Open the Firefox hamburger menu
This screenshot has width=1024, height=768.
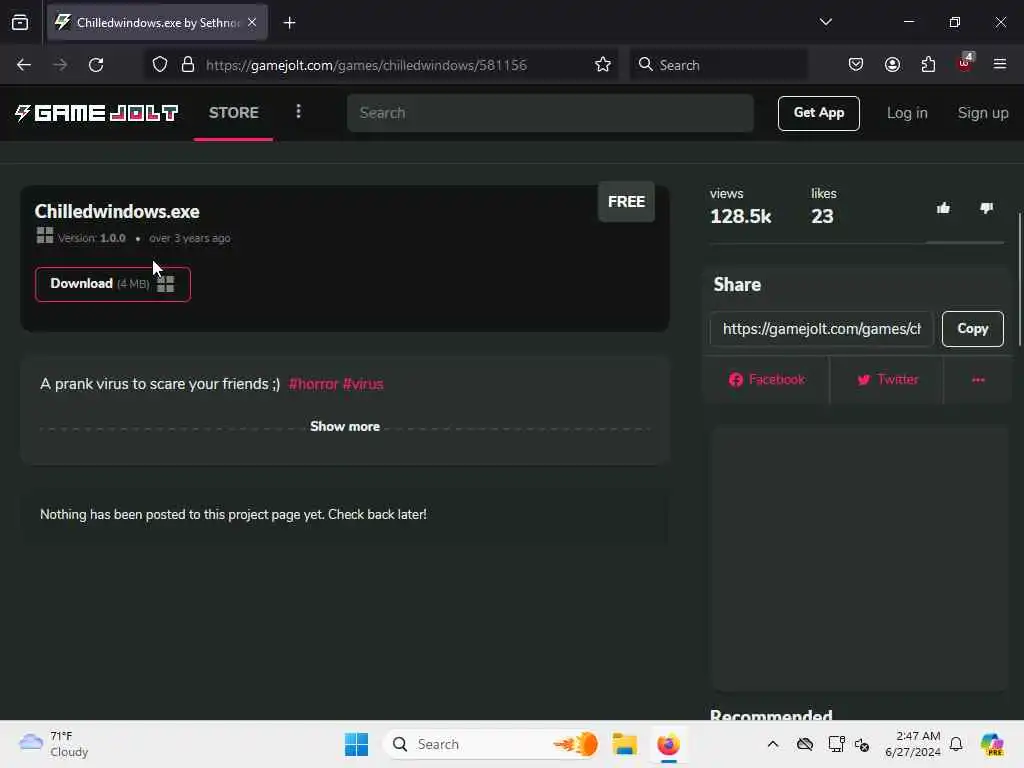click(x=1000, y=65)
